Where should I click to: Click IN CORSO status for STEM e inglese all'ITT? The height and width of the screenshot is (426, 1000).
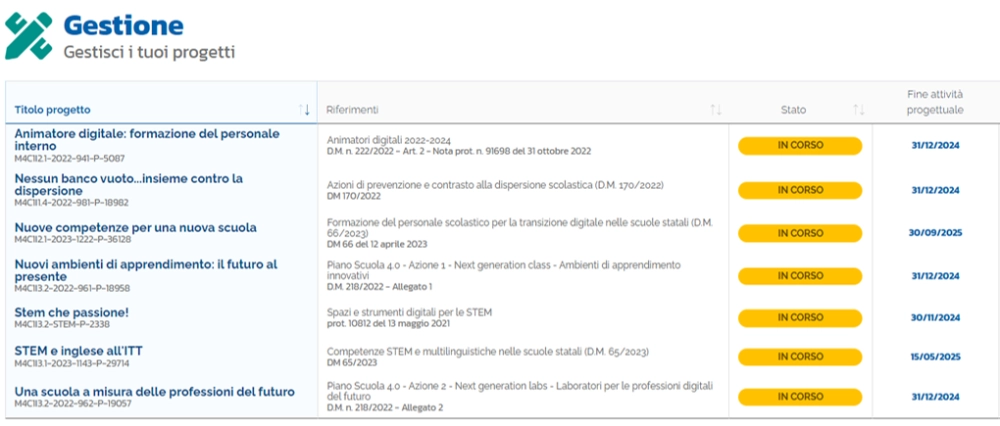coord(800,357)
